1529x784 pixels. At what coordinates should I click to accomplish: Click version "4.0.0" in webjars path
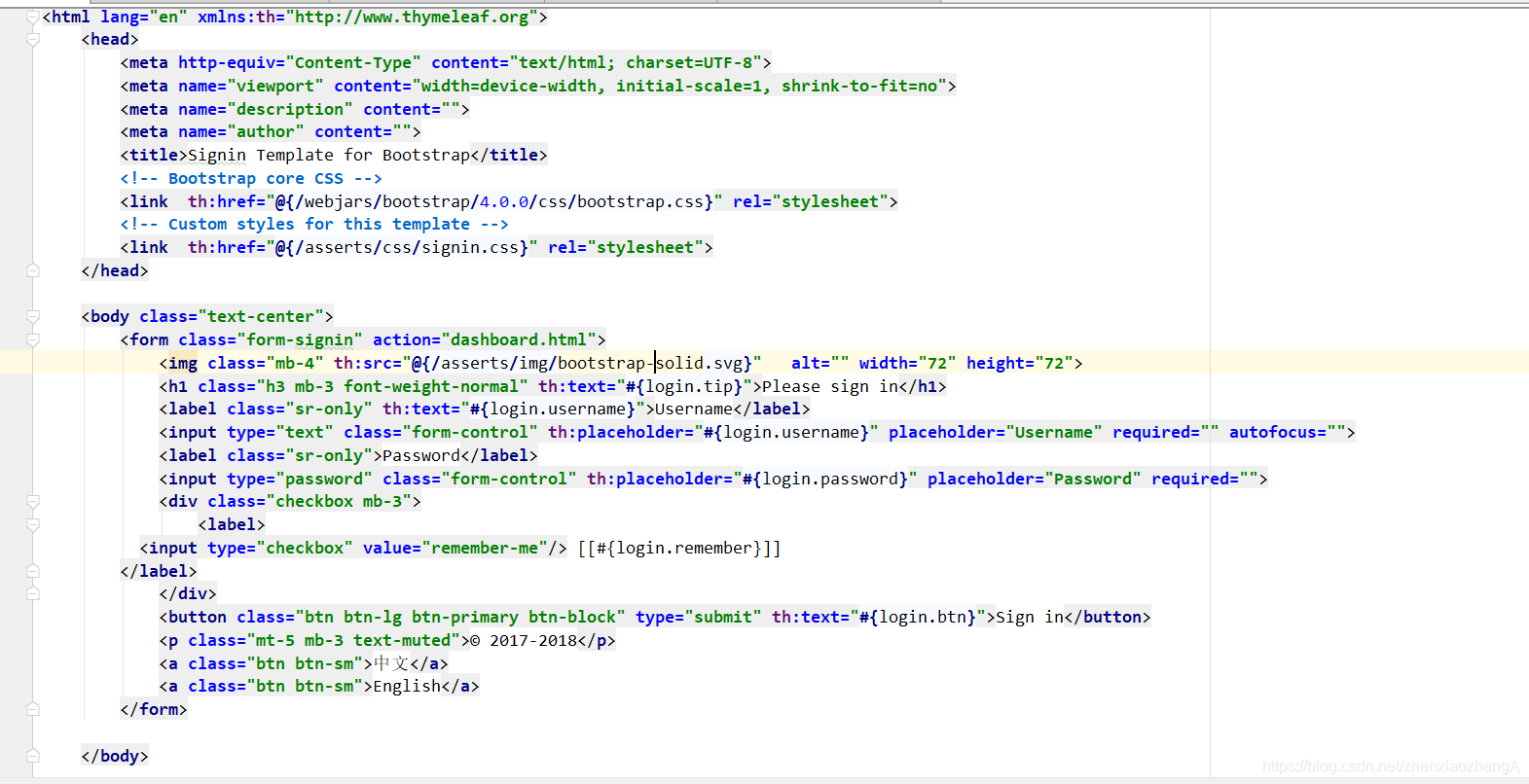tap(504, 201)
